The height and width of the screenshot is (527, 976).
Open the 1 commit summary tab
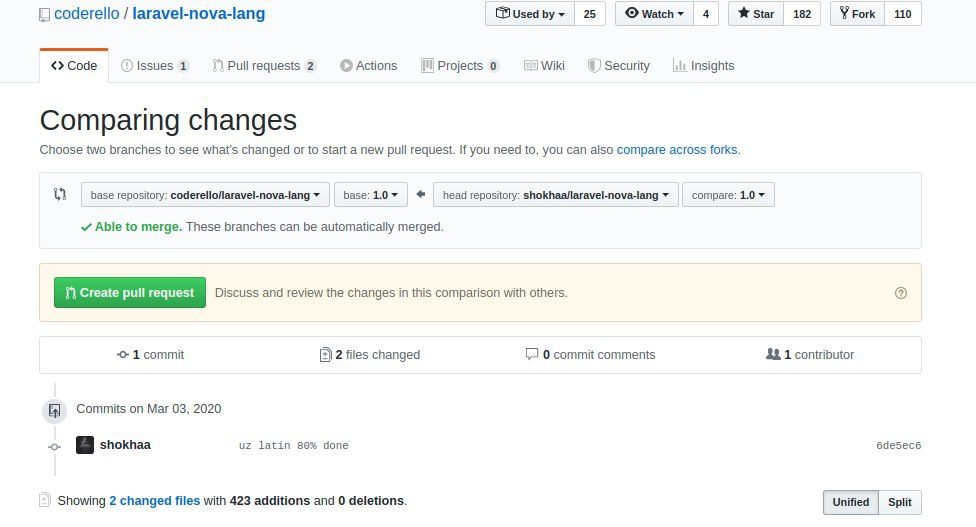[151, 355]
